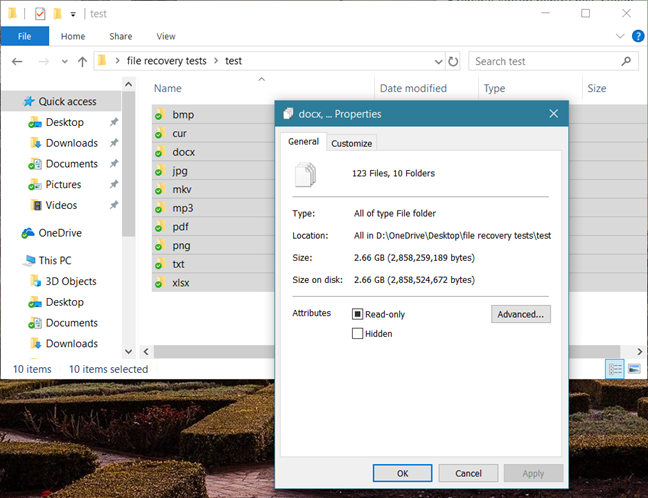Click the Forward navigation arrow
This screenshot has height=498, width=648.
(43, 62)
